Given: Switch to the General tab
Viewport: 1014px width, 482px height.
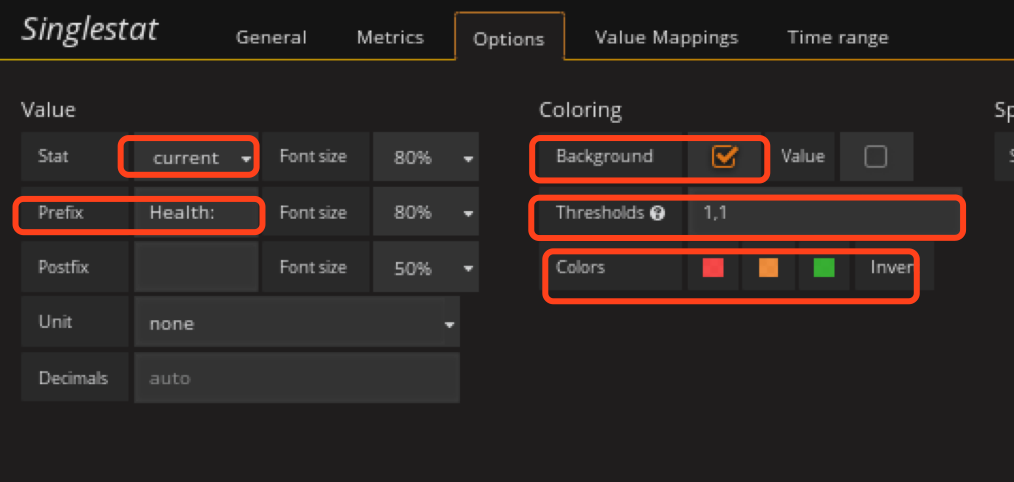Looking at the screenshot, I should [x=271, y=38].
